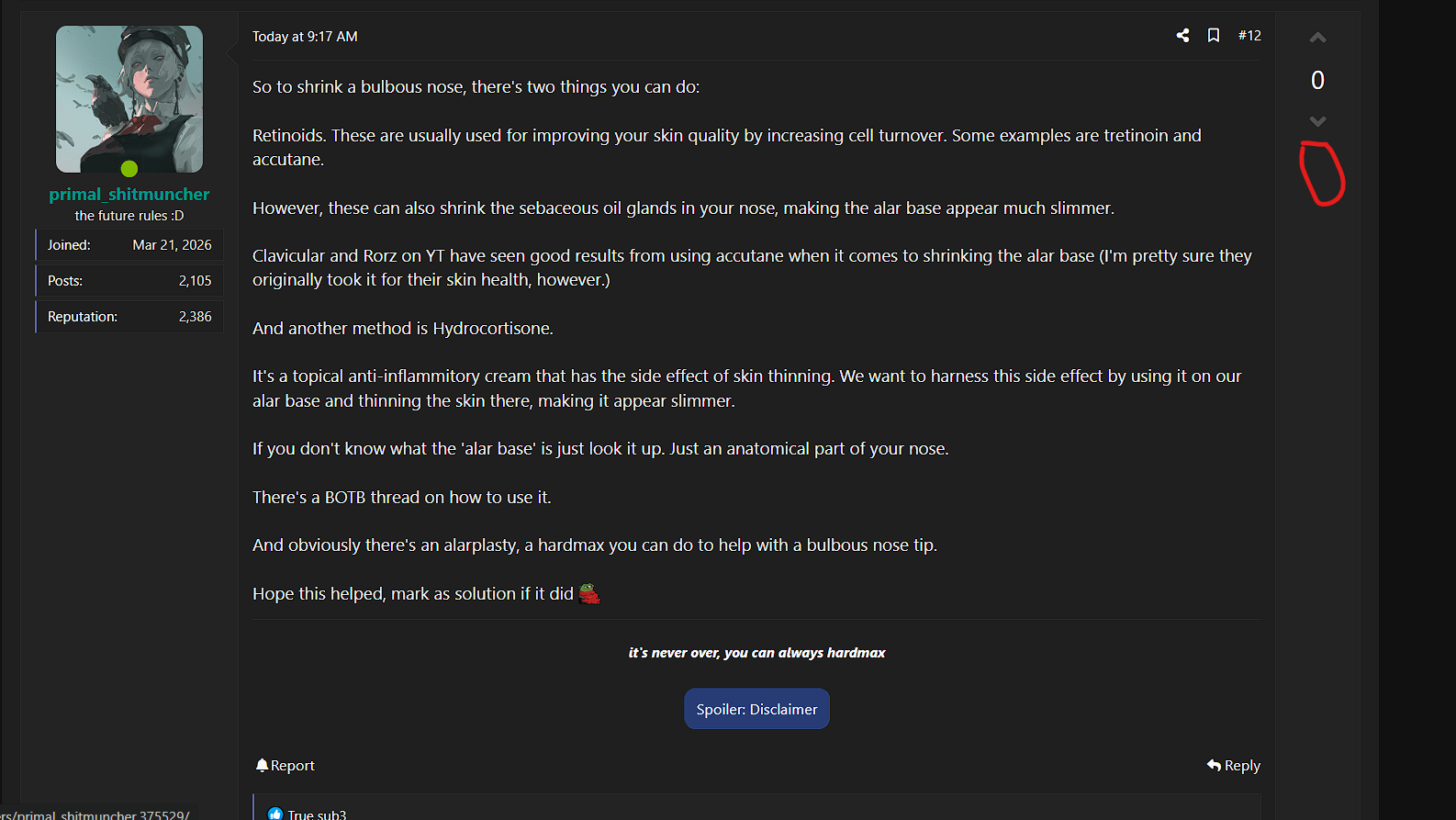Image resolution: width=1456 pixels, height=820 pixels.
Task: Reply to primal_shitmuncher's post
Action: [x=1233, y=765]
